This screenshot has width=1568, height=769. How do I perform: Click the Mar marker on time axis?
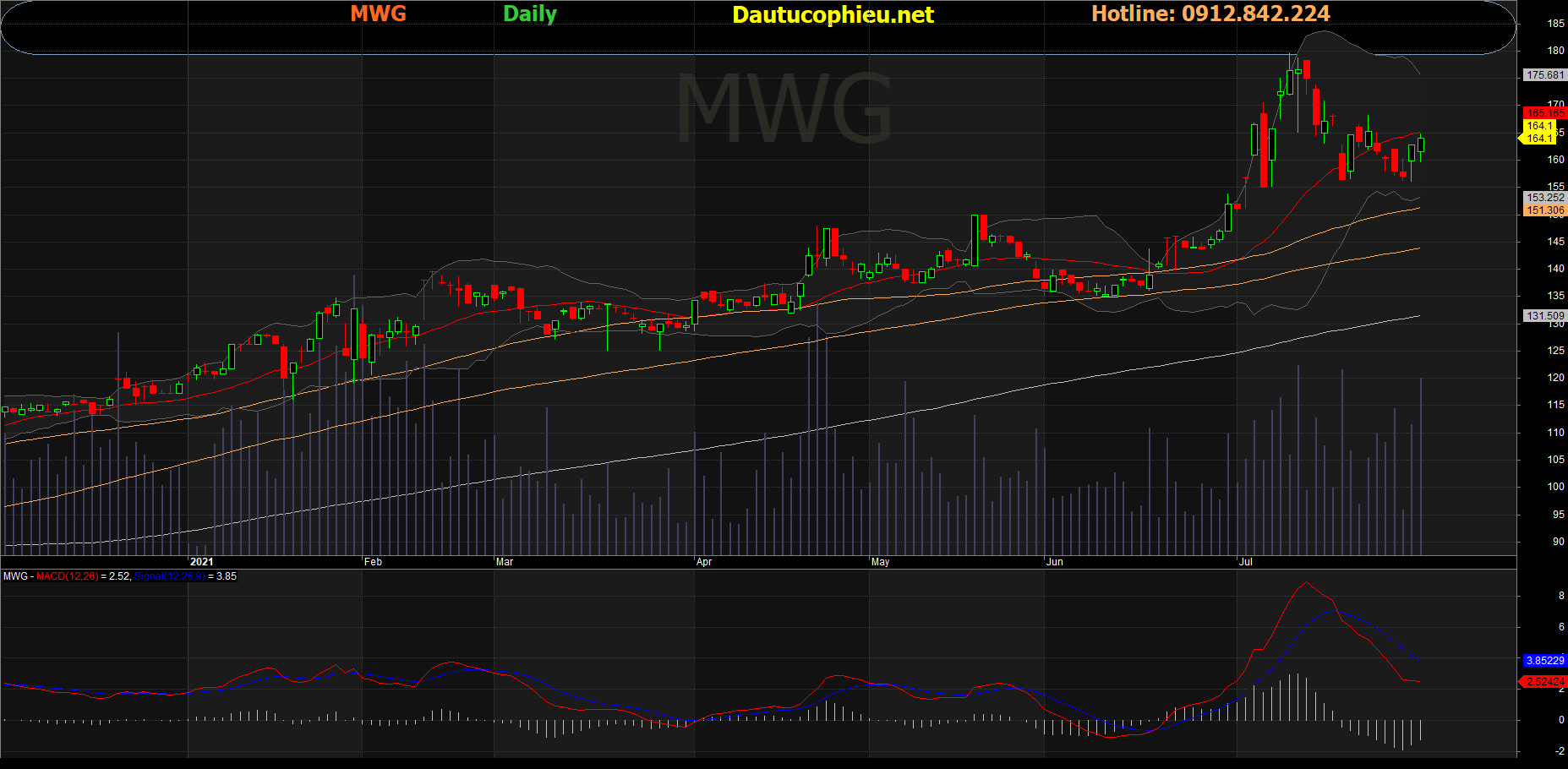click(x=505, y=562)
